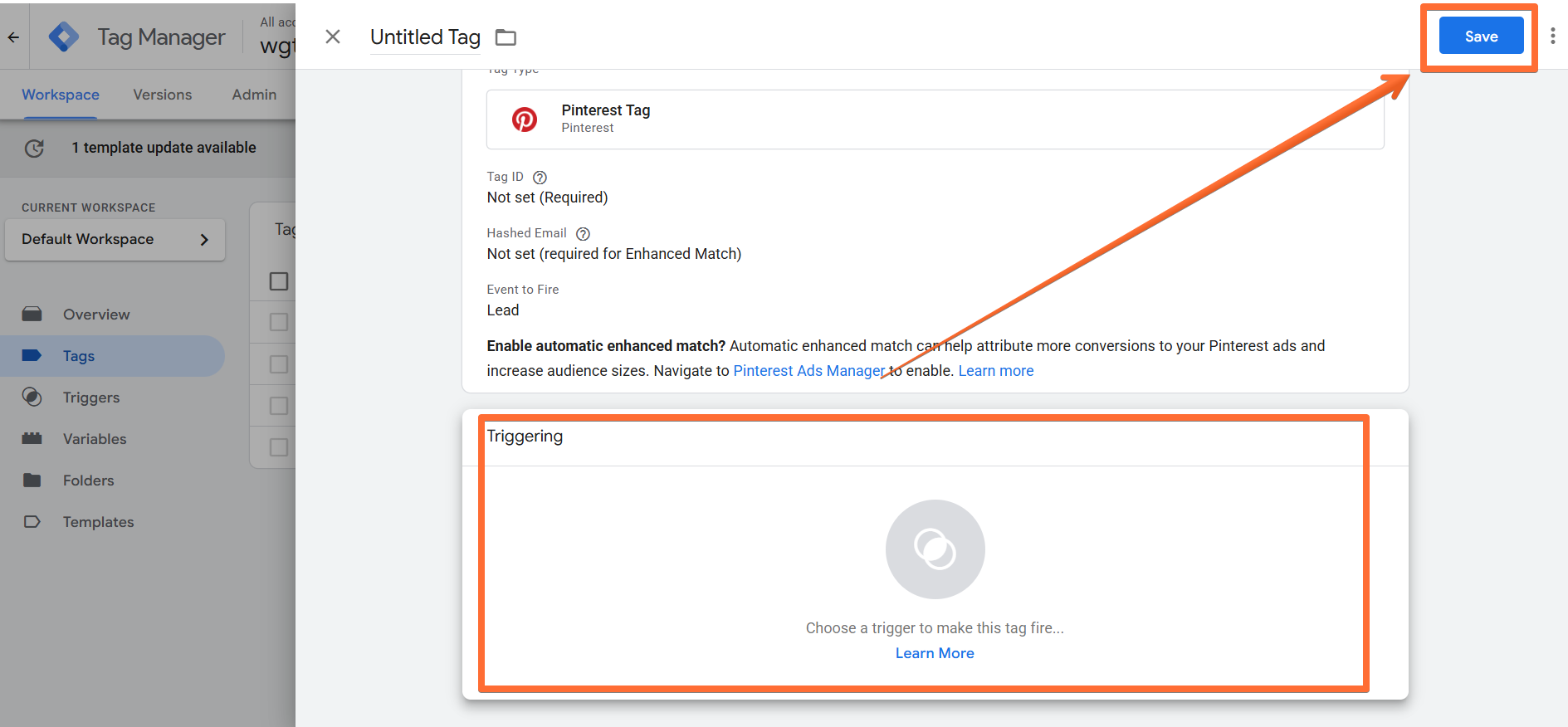
Task: Close the Untitled Tag editor panel
Action: (x=333, y=37)
